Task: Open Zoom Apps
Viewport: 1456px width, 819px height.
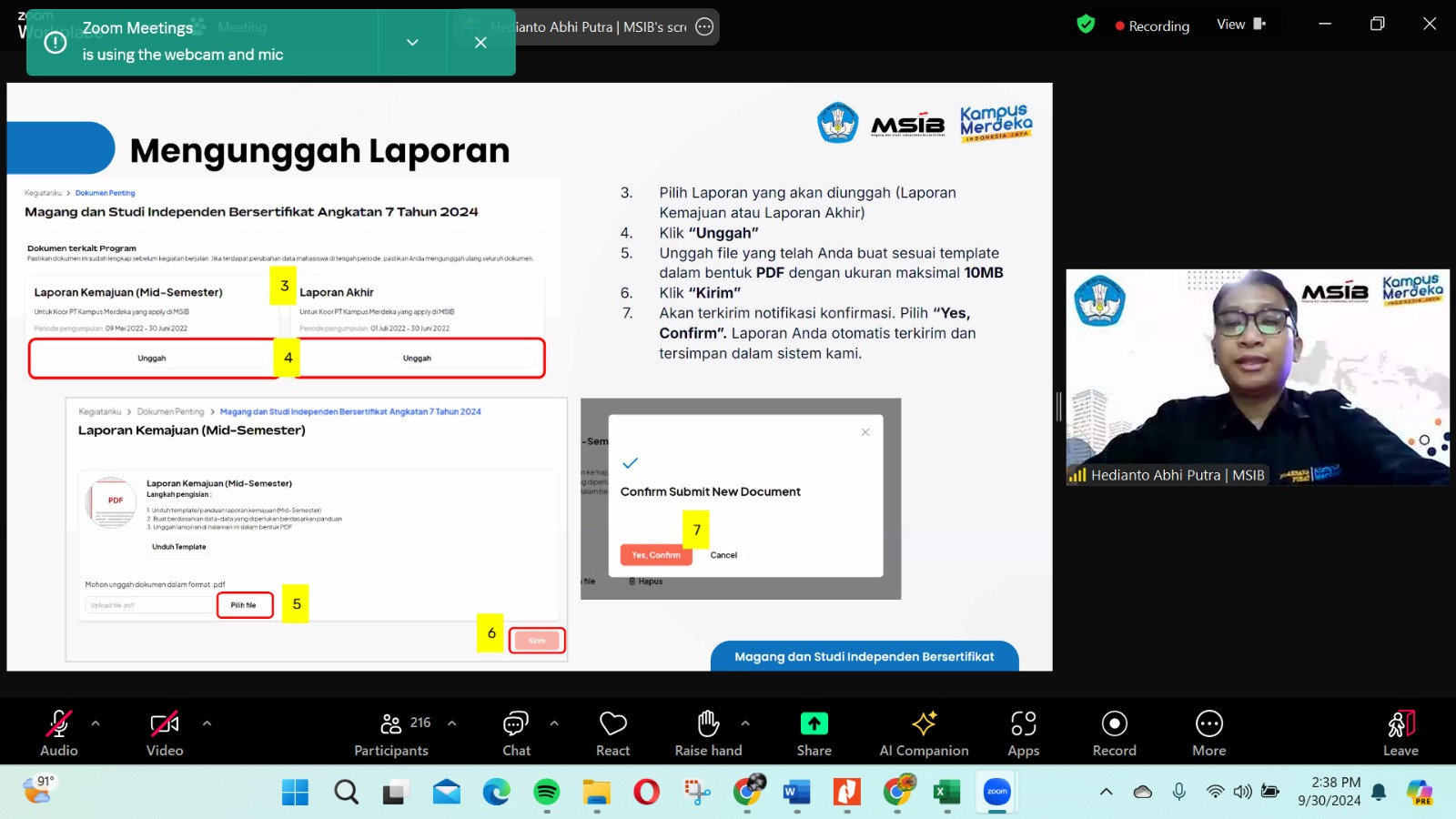Action: (1024, 733)
